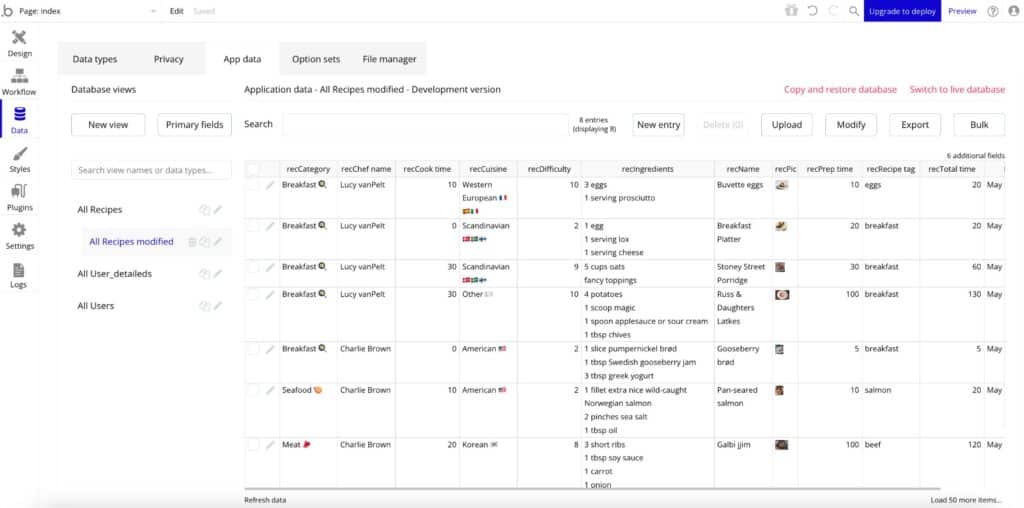
Task: Click the pencil icon next to All Users
Action: [218, 306]
